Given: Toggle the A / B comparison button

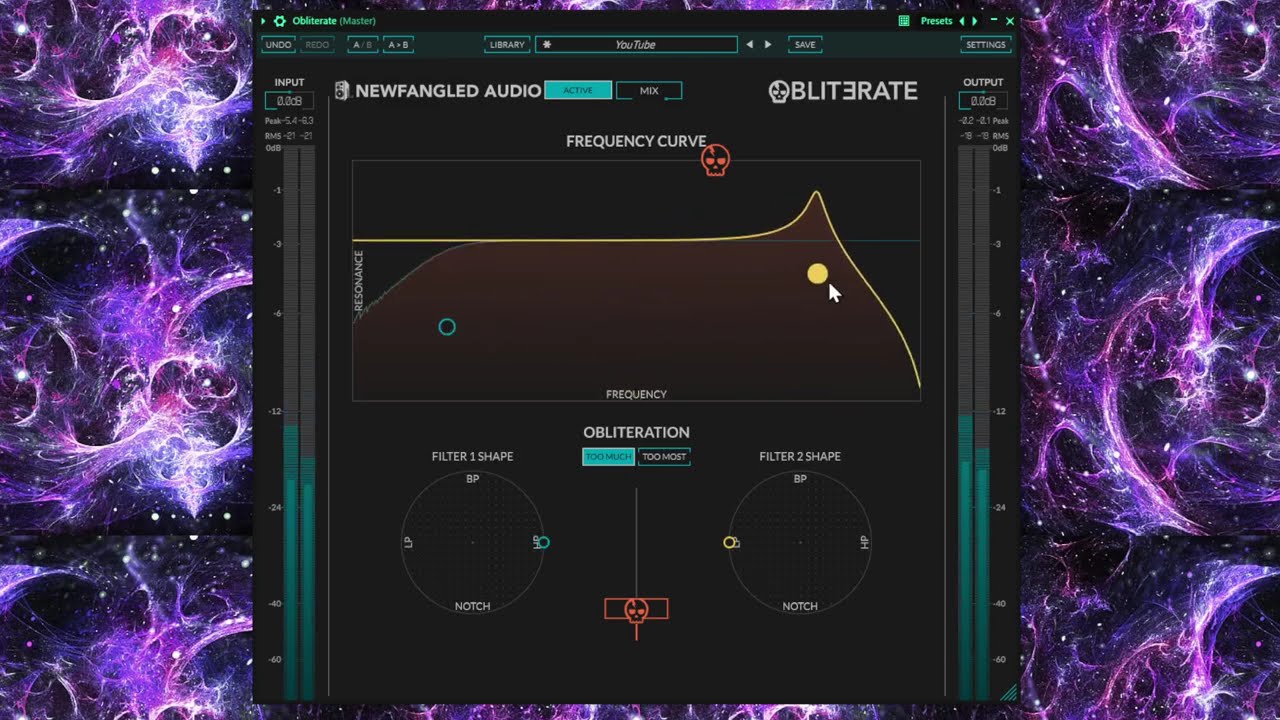Looking at the screenshot, I should (362, 45).
